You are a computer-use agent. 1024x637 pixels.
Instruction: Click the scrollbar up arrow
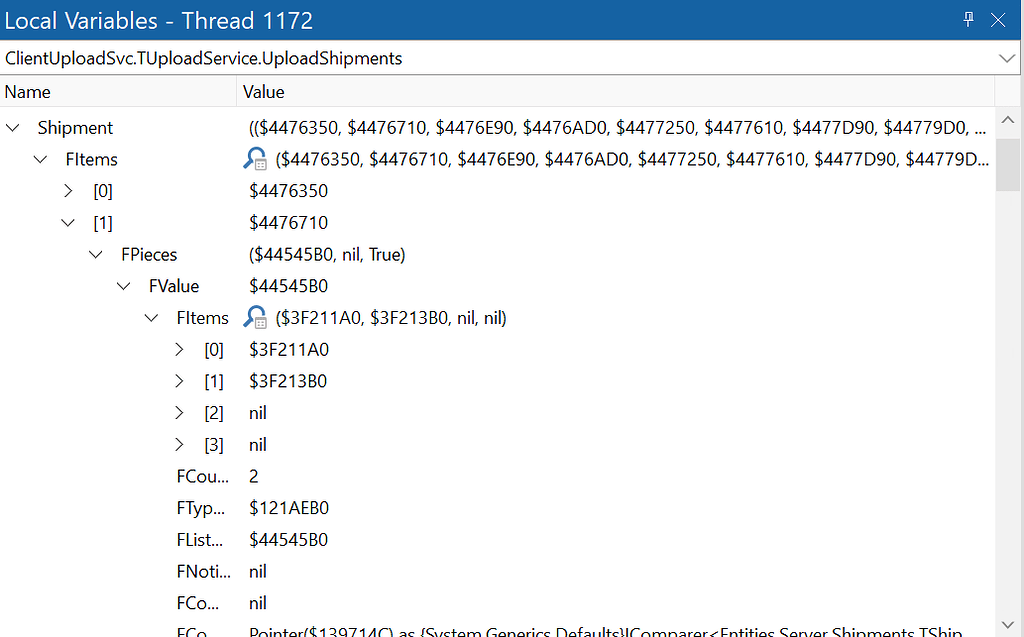pyautogui.click(x=1008, y=120)
